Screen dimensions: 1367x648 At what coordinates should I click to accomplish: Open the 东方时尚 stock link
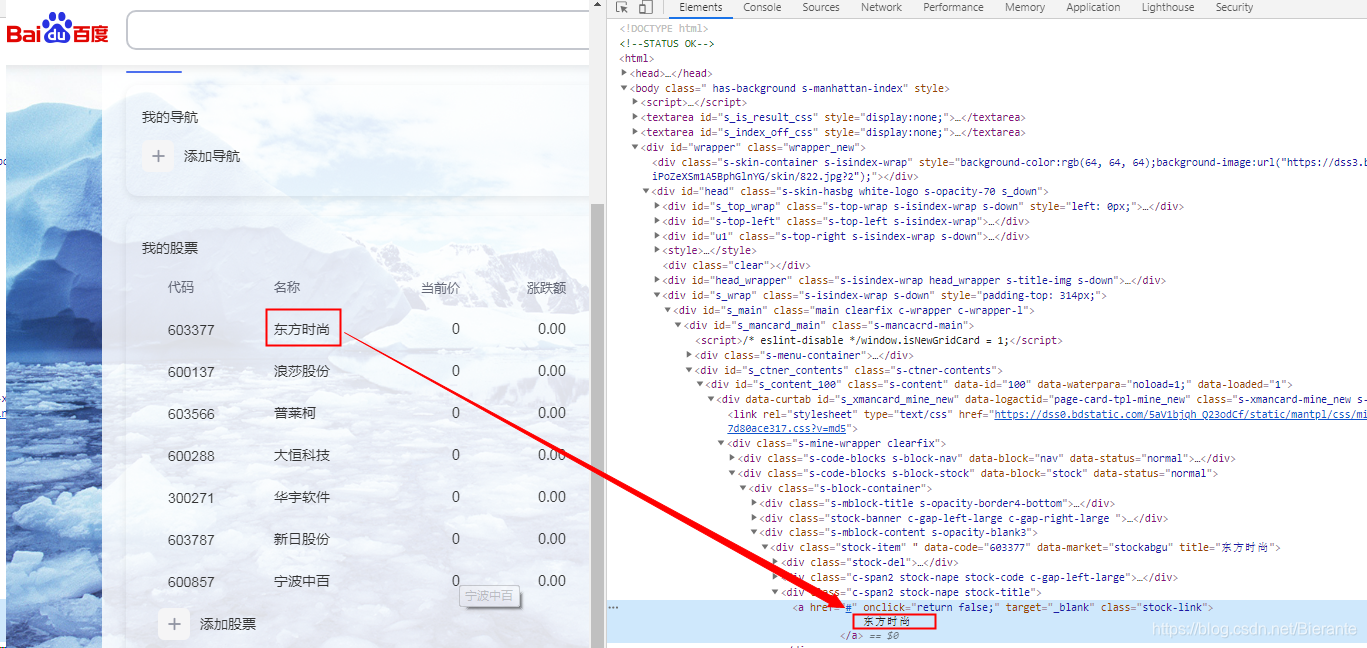click(x=302, y=329)
